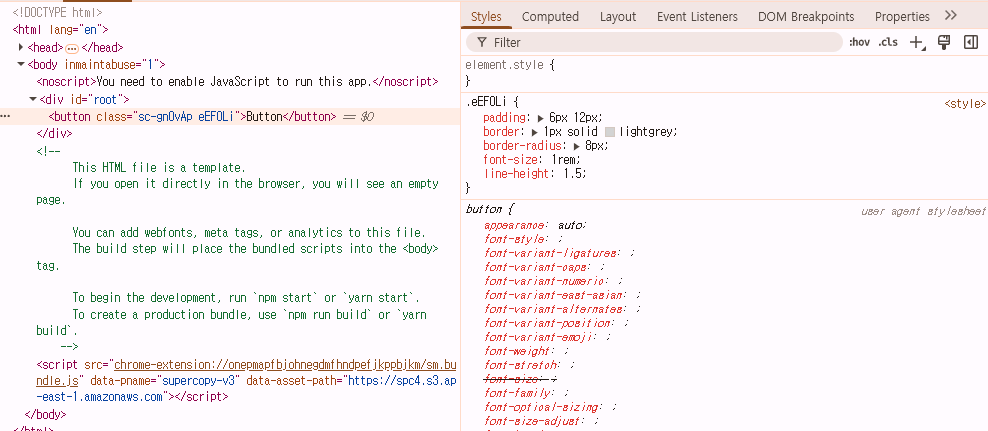Switch to the Styles tab

point(486,16)
